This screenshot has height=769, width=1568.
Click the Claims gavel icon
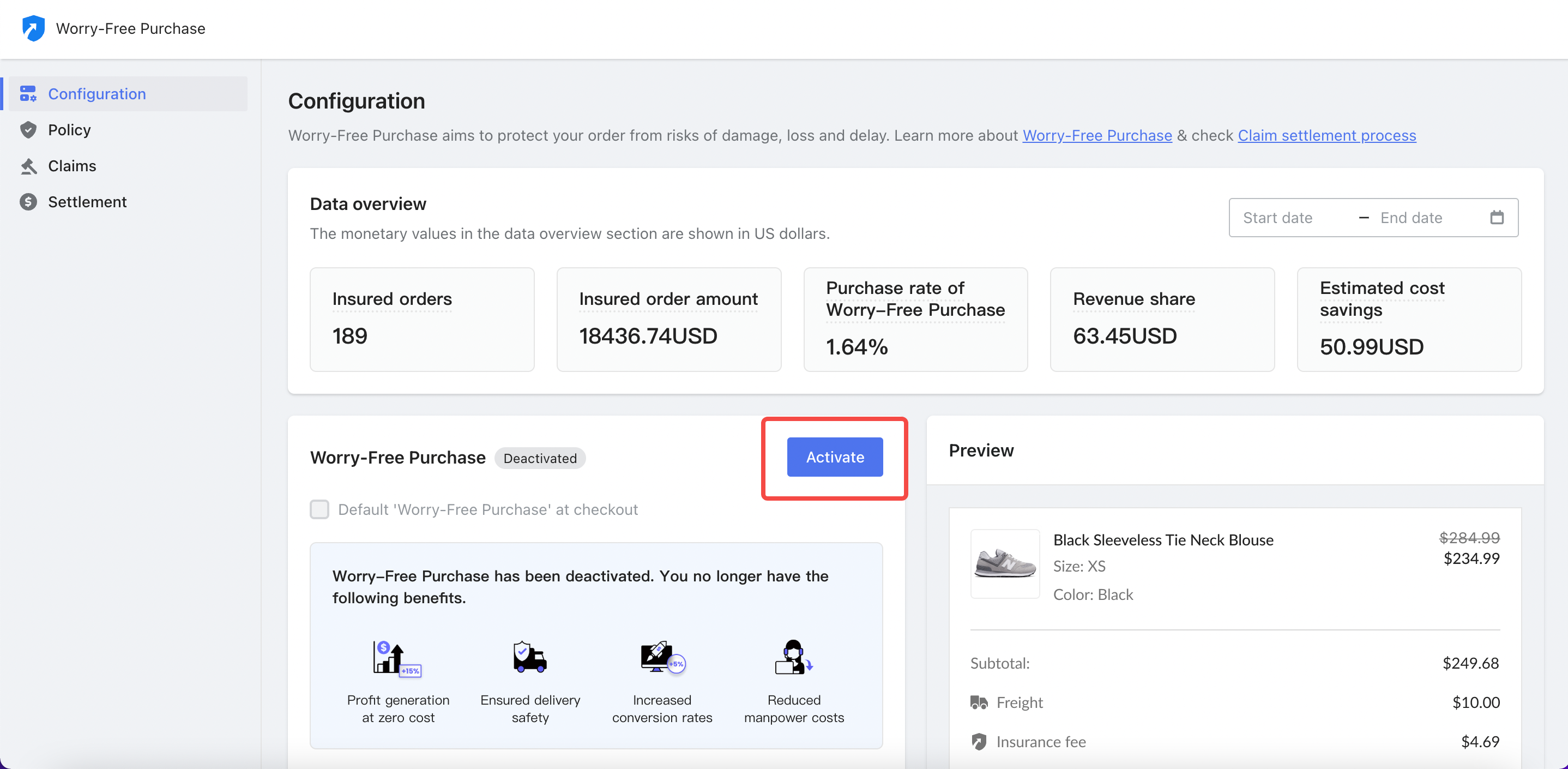[28, 166]
